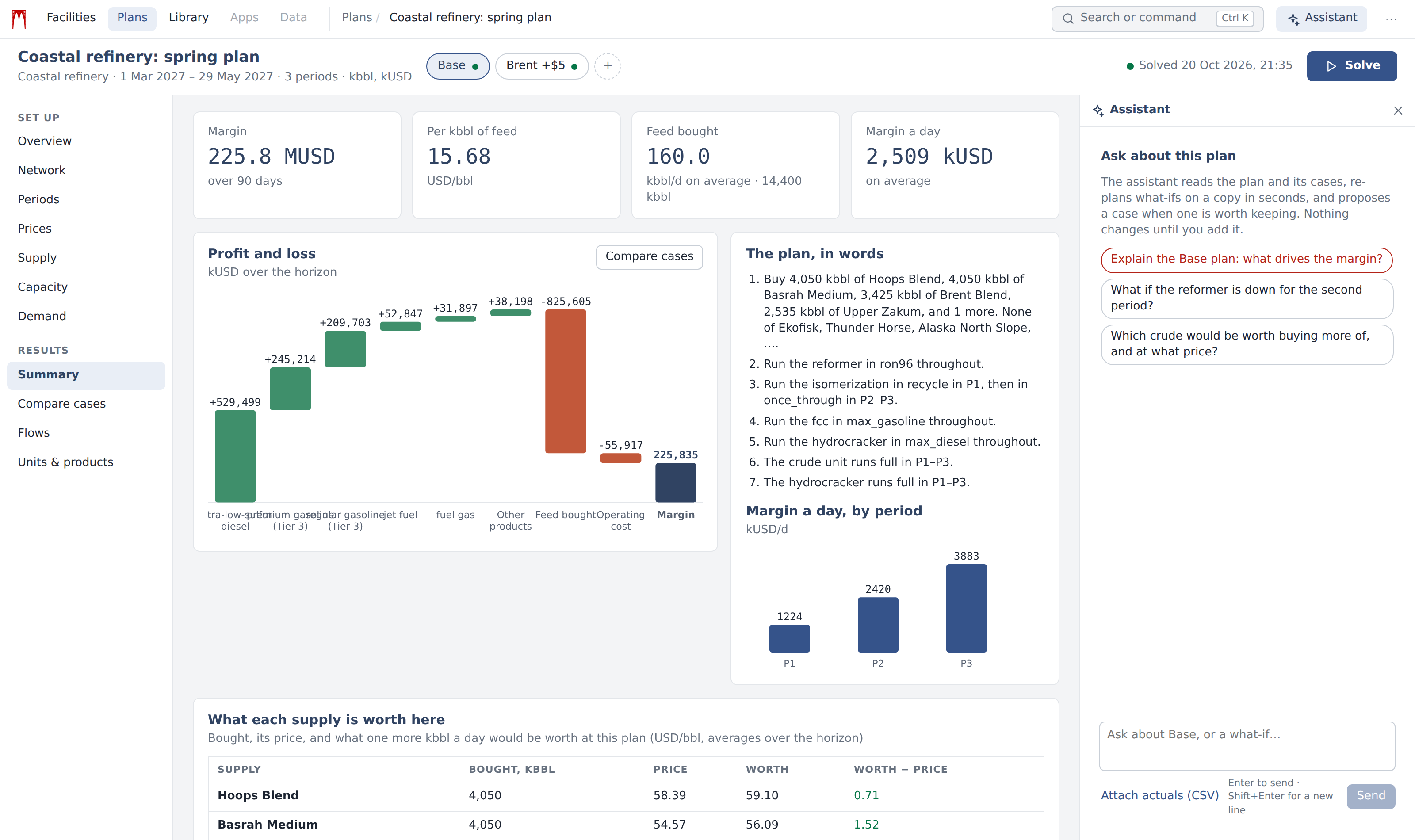Open Compare cases in the sidebar
The image size is (1415, 840).
[x=86, y=404]
